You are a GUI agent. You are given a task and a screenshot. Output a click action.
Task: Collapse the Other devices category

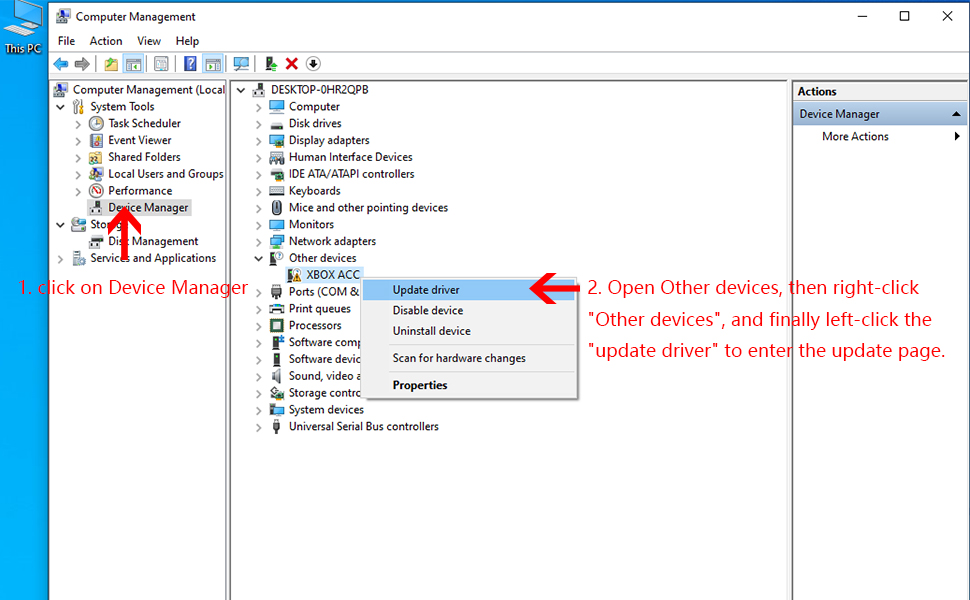pos(259,259)
